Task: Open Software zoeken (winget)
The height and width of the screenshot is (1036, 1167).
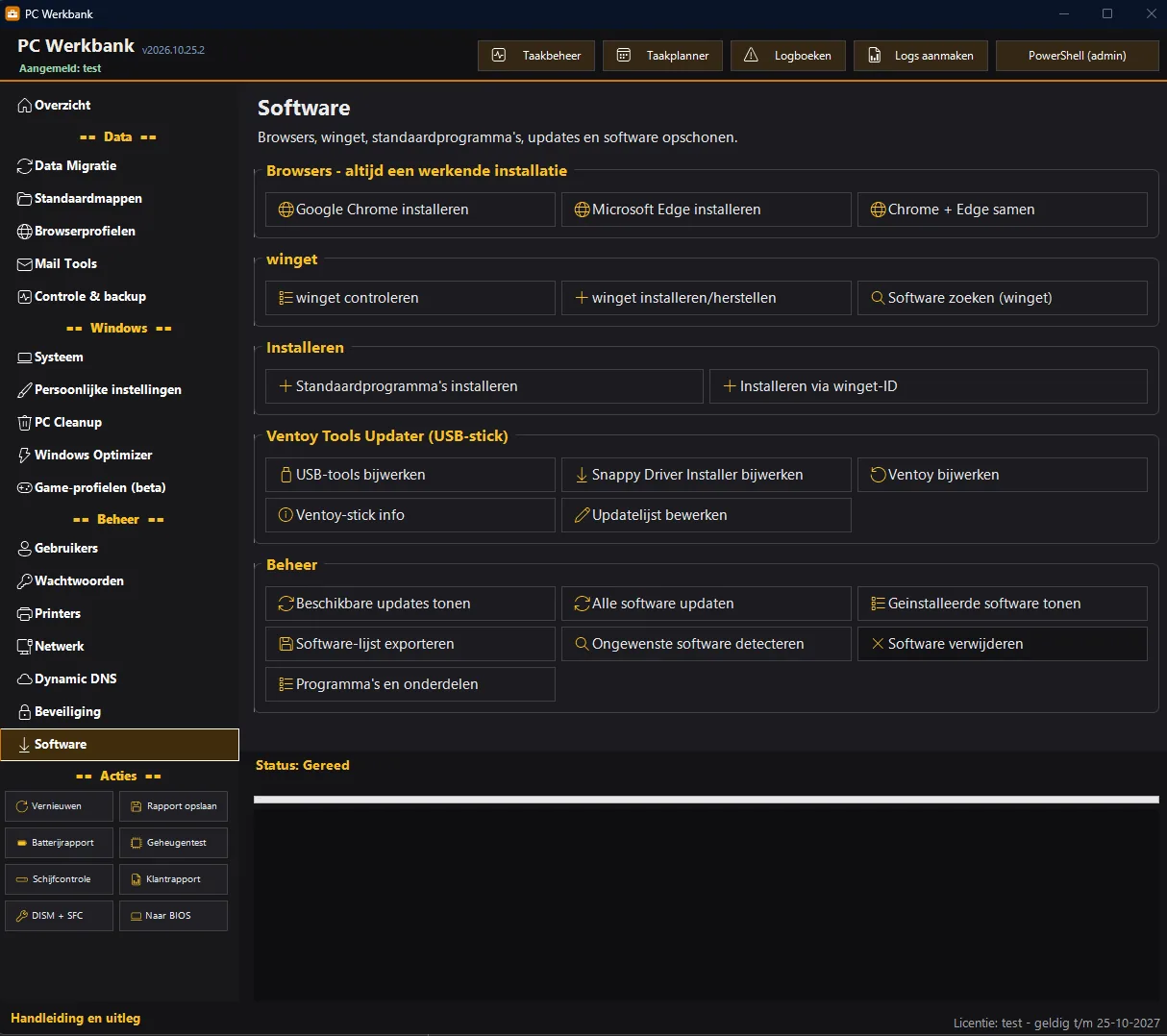Action: click(1003, 298)
